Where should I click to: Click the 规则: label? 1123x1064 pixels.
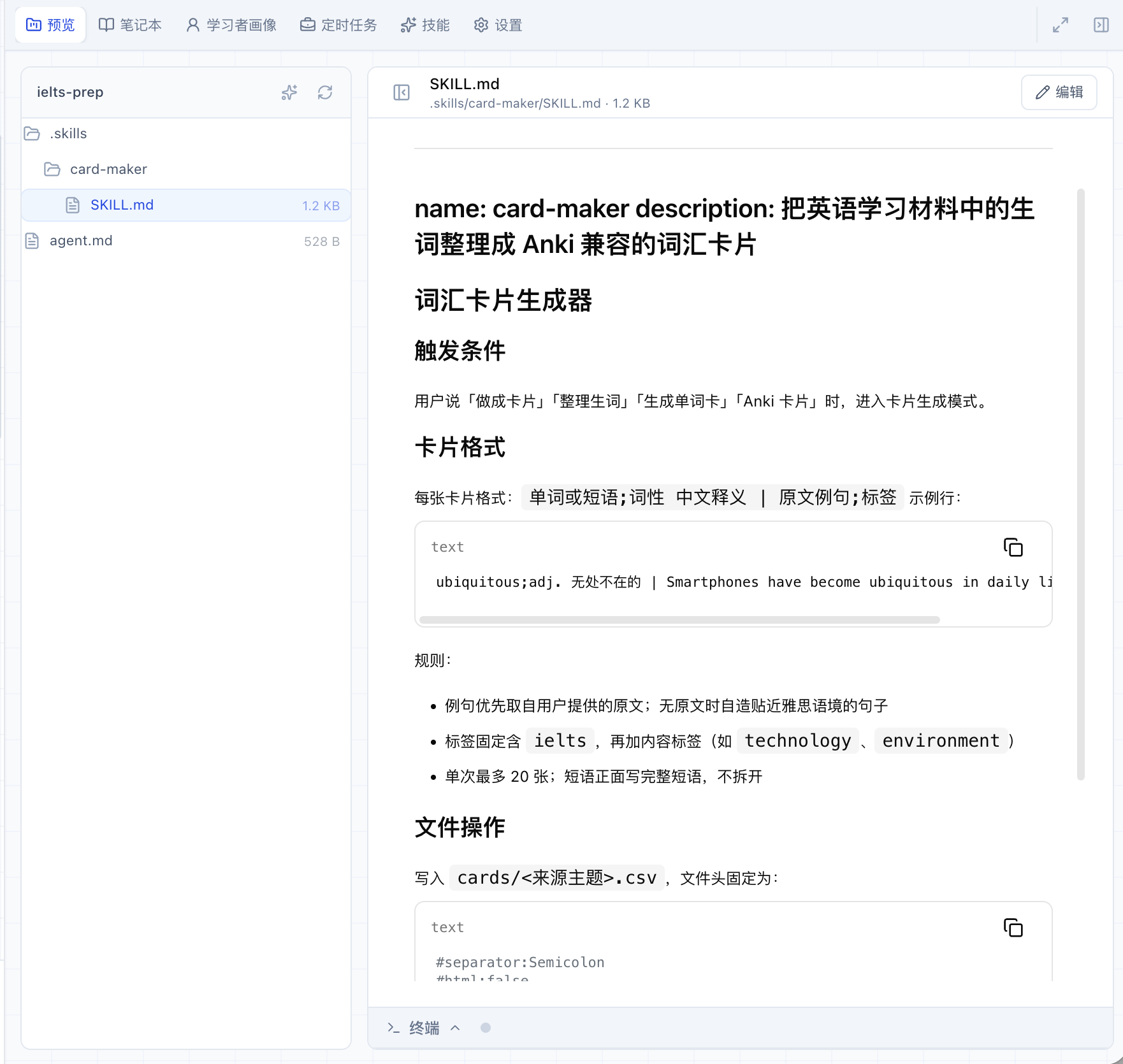433,661
